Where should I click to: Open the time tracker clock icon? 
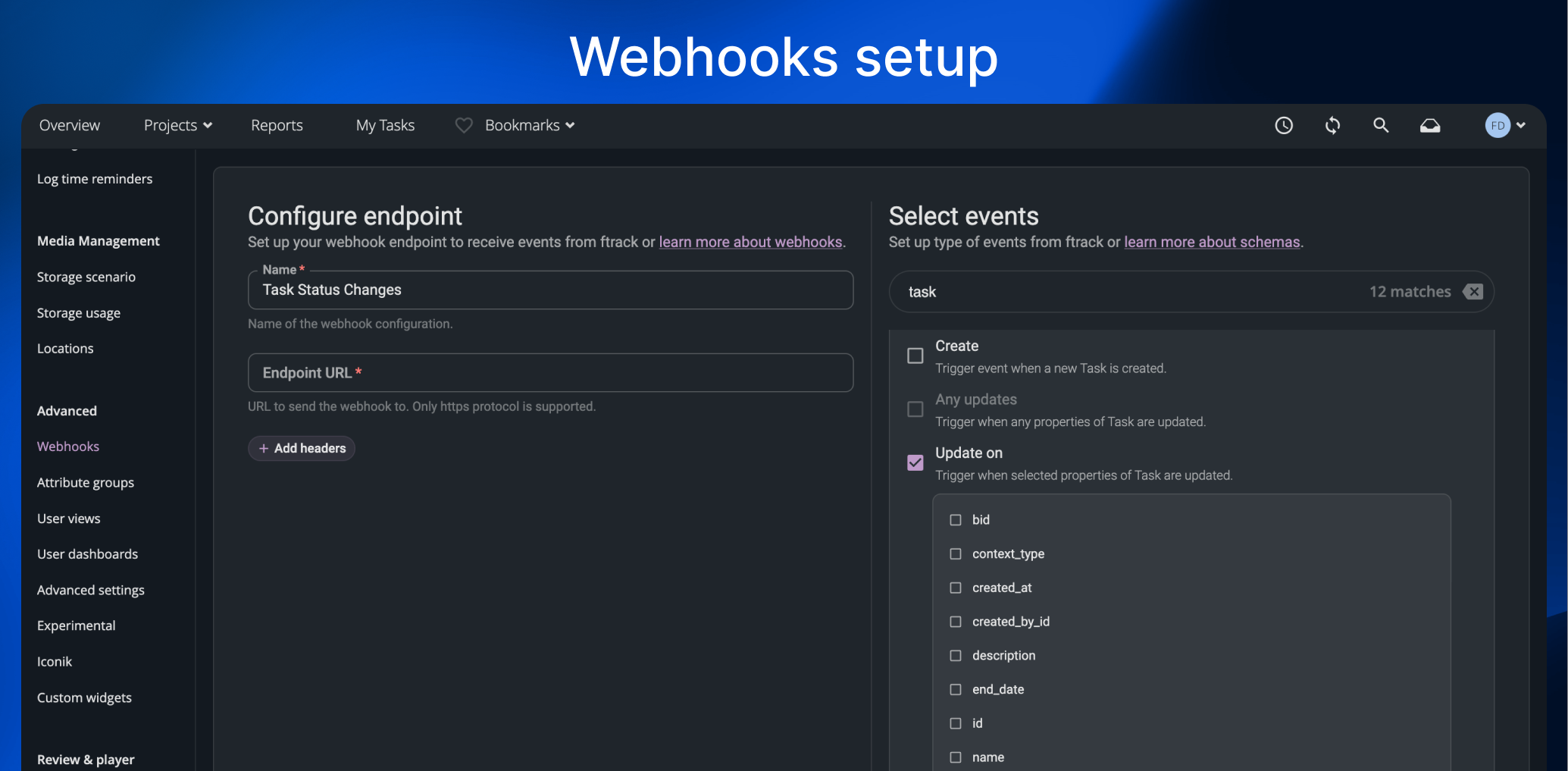[1283, 126]
